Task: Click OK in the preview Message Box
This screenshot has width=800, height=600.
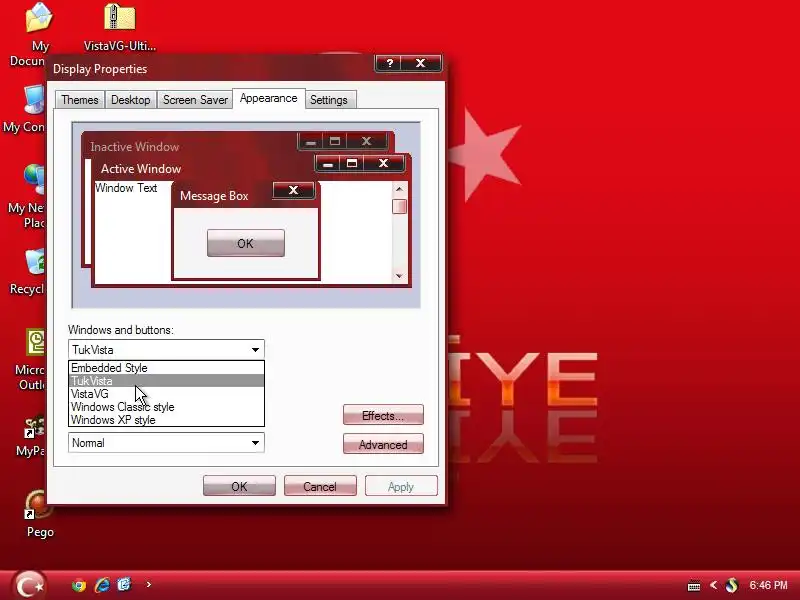Action: (x=245, y=243)
